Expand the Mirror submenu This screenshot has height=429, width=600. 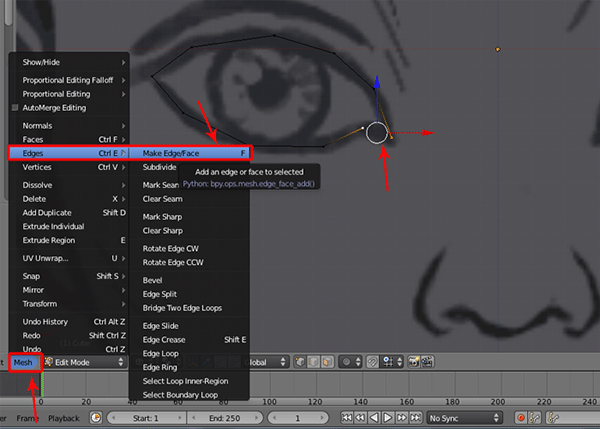tap(69, 290)
